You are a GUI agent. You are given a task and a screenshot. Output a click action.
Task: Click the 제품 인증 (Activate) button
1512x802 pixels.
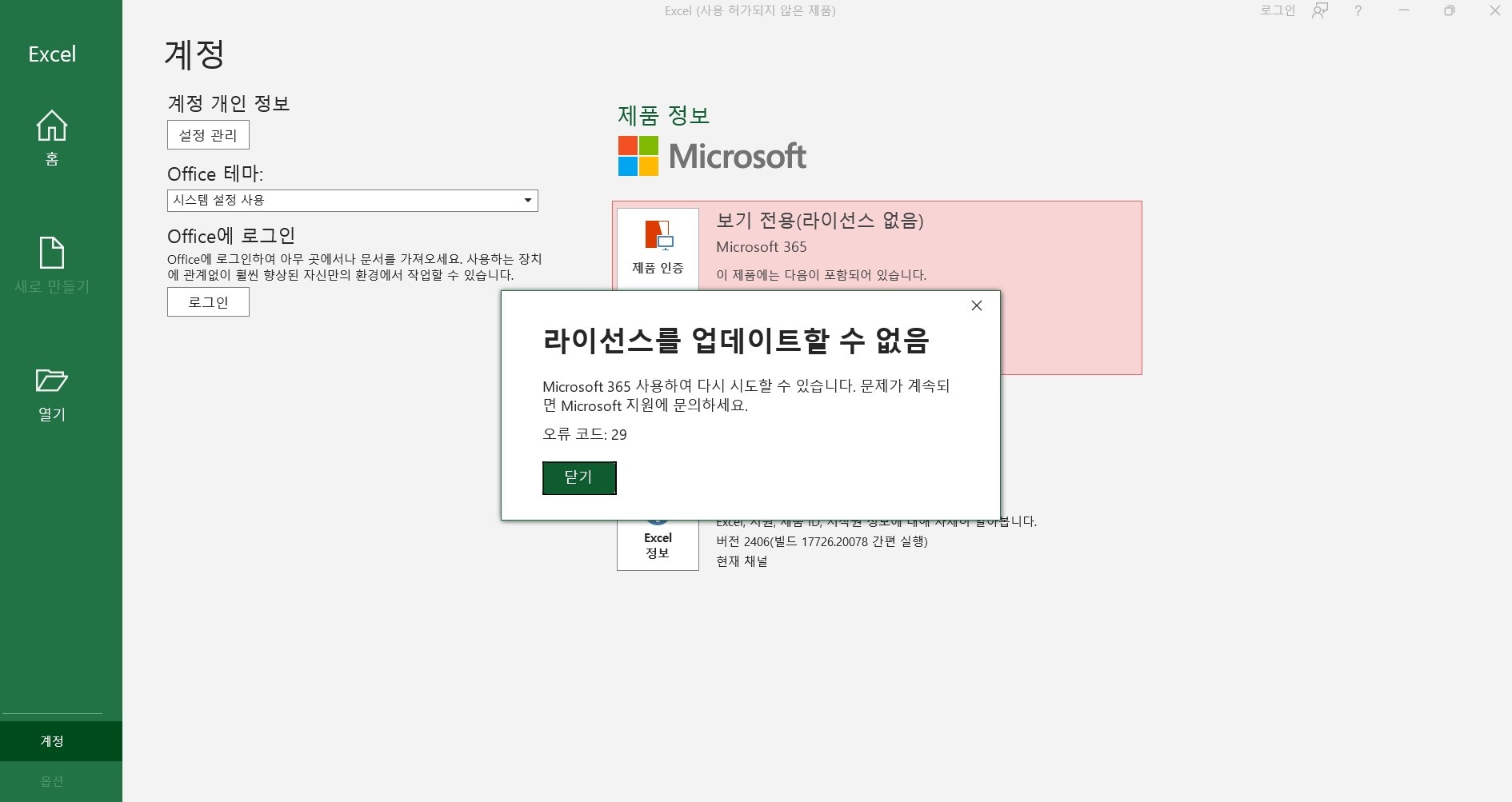[658, 249]
